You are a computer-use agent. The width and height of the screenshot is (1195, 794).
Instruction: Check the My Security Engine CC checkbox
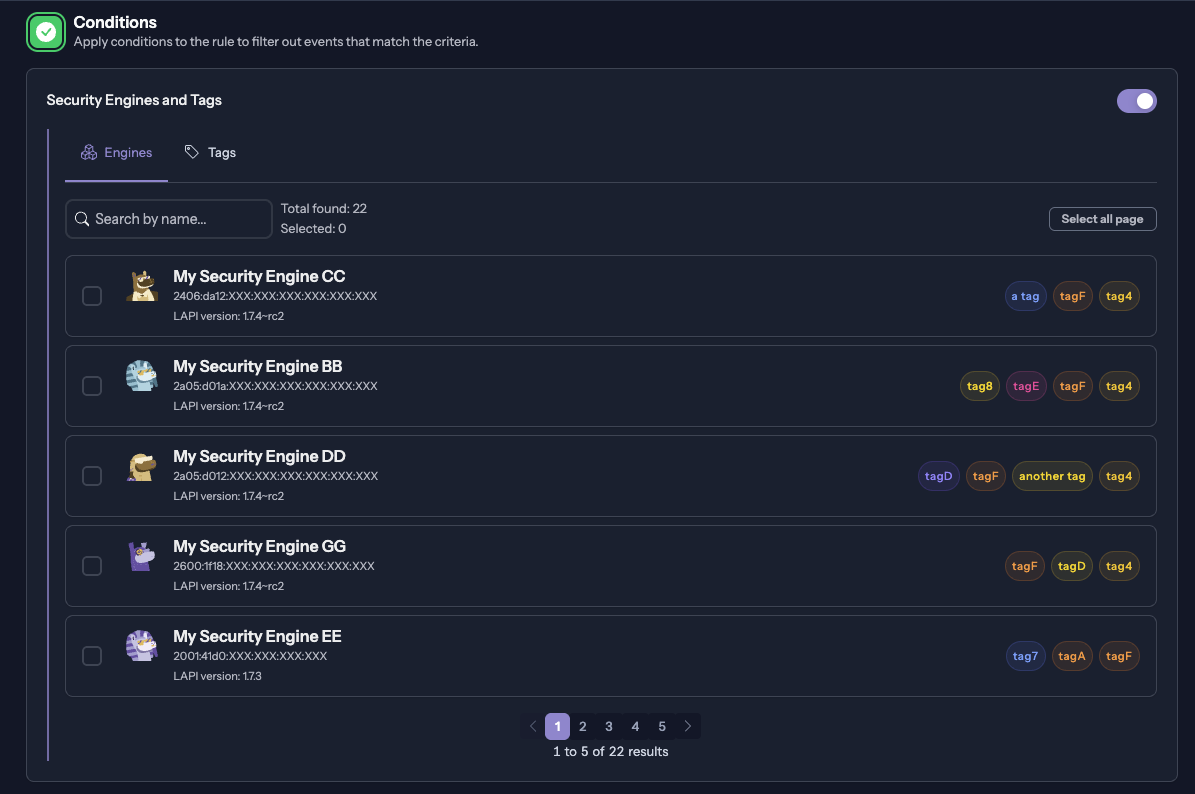92,296
